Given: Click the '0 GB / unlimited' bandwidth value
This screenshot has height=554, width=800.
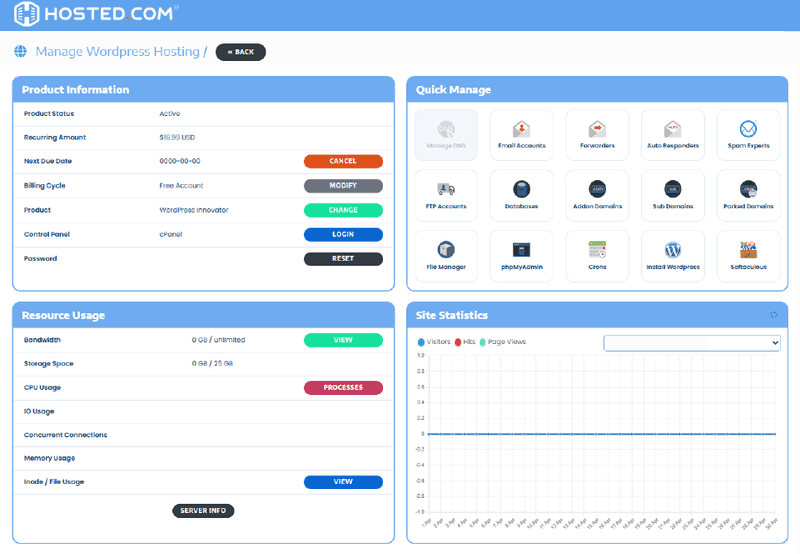Looking at the screenshot, I should [x=218, y=340].
